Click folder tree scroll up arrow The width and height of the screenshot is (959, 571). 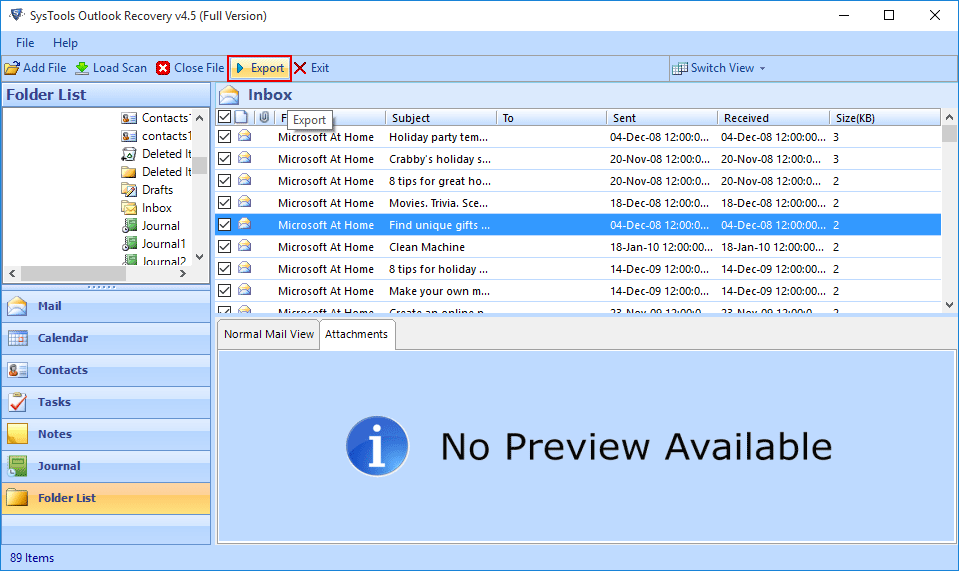click(x=199, y=118)
